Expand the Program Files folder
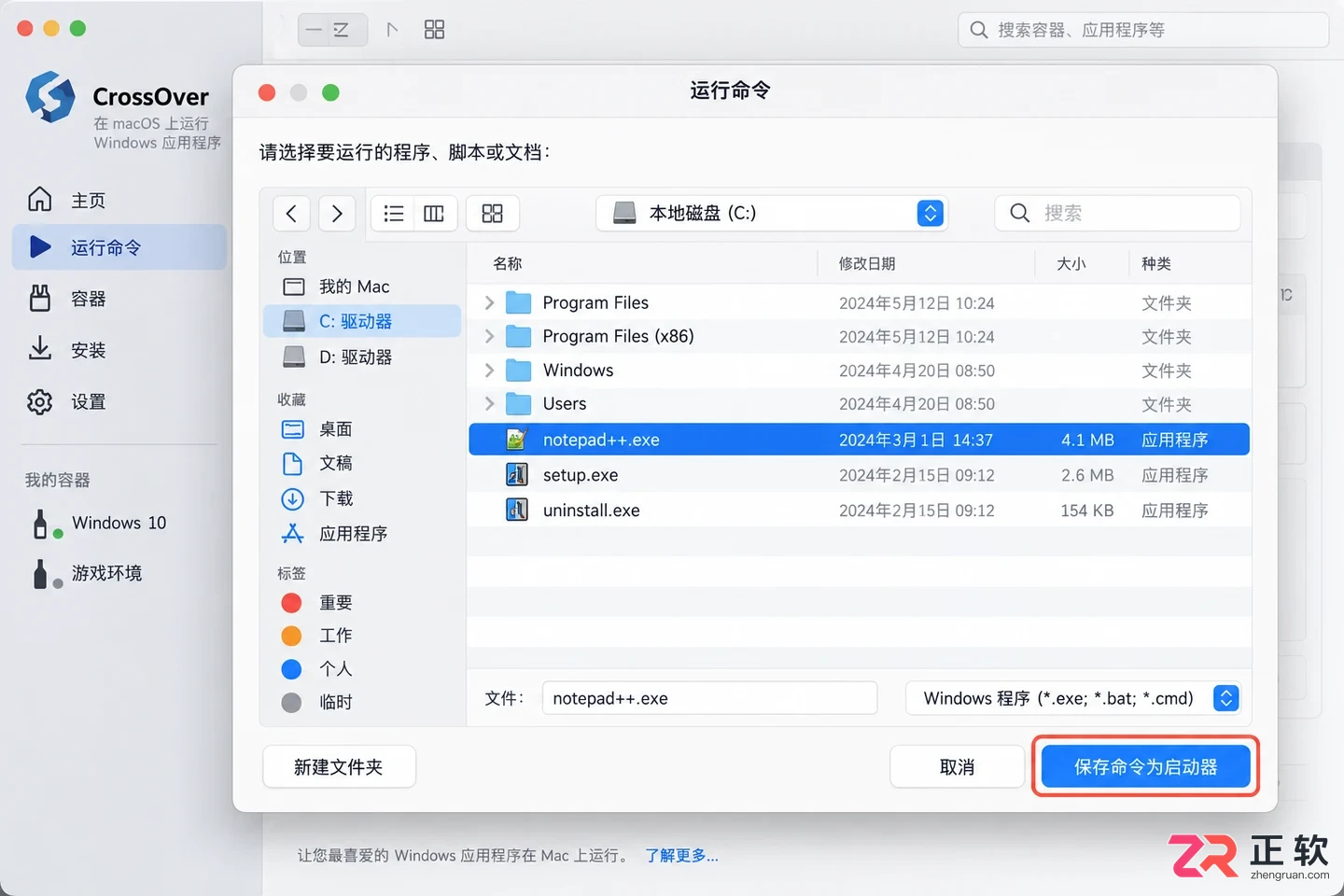The height and width of the screenshot is (896, 1344). [489, 302]
